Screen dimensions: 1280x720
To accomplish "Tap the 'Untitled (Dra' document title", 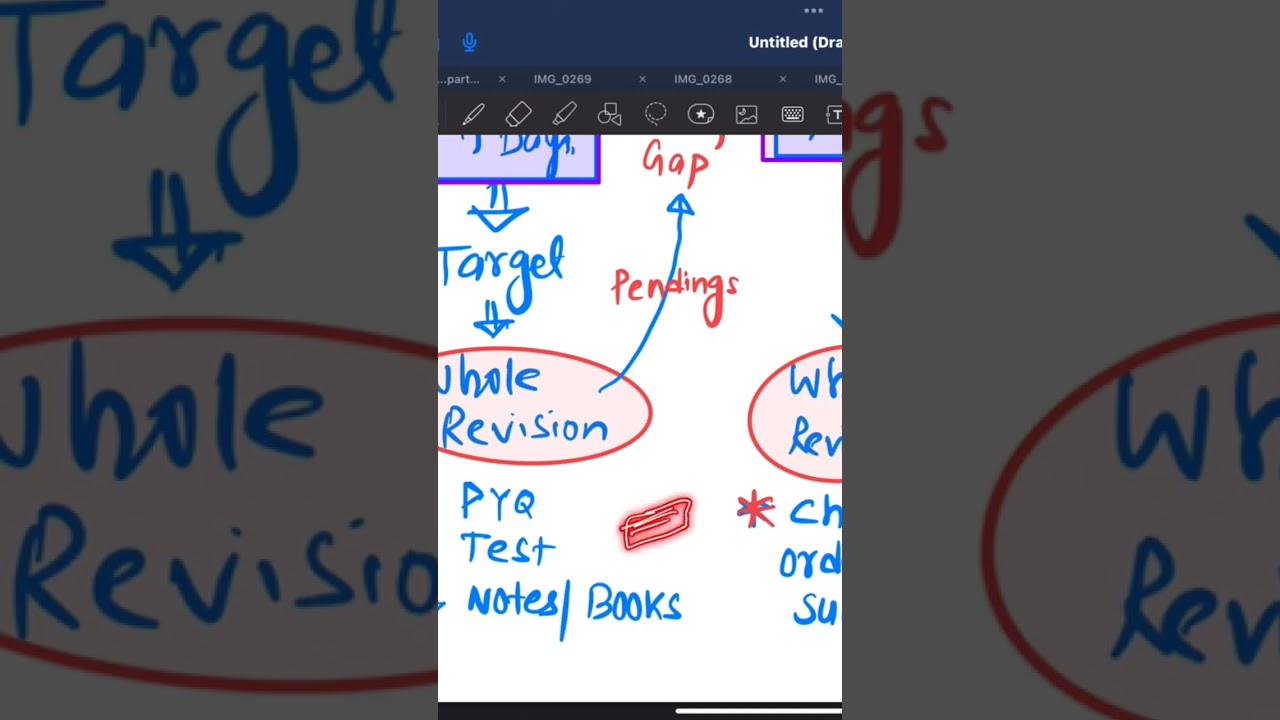I will [795, 42].
